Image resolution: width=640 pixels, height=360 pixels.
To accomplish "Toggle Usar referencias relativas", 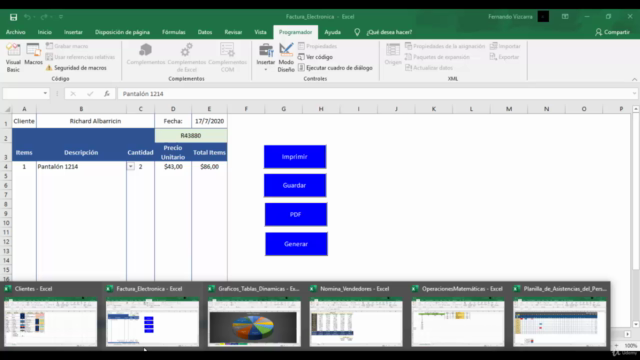I will (x=80, y=57).
